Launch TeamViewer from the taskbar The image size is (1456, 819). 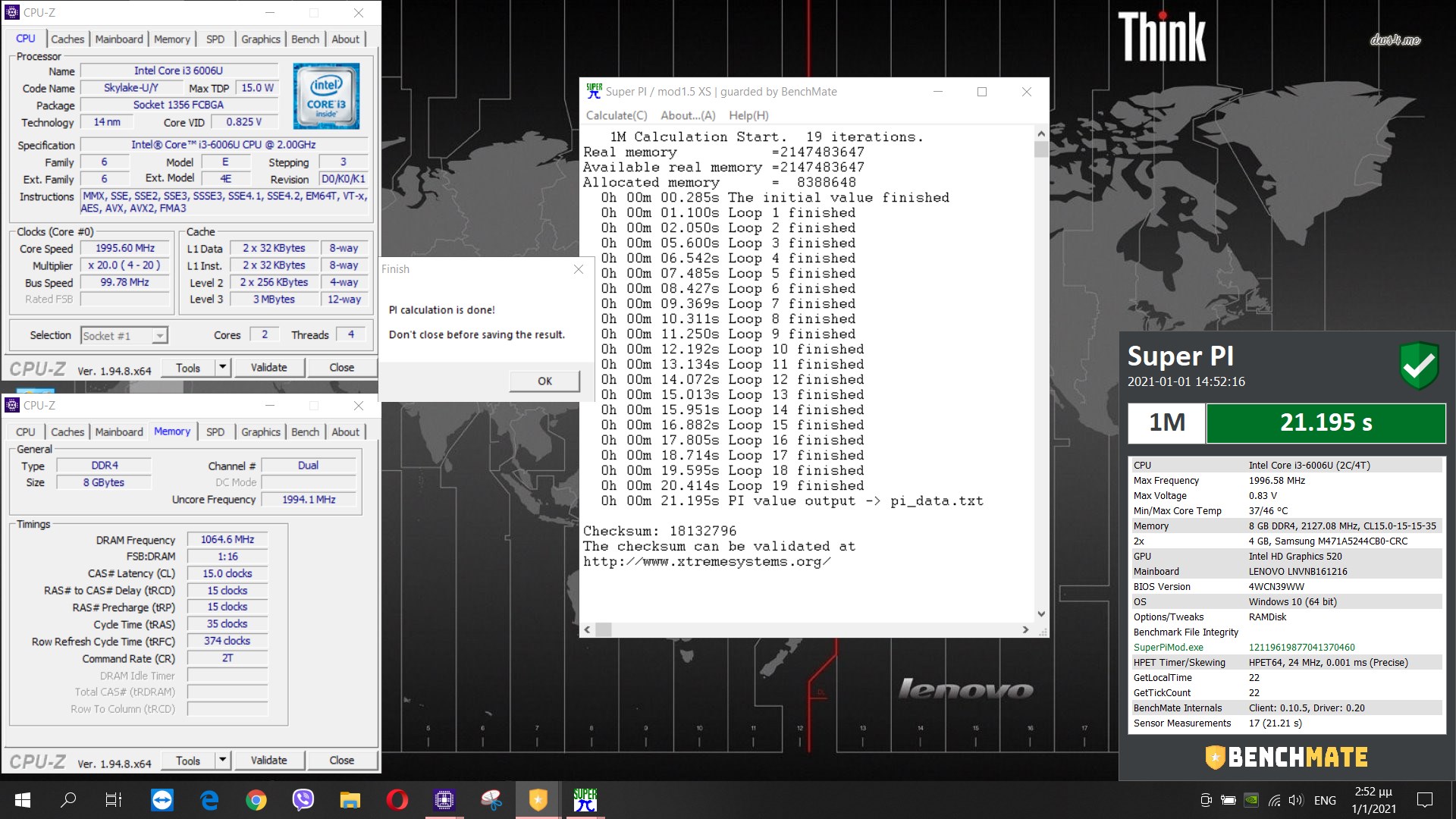(x=162, y=800)
